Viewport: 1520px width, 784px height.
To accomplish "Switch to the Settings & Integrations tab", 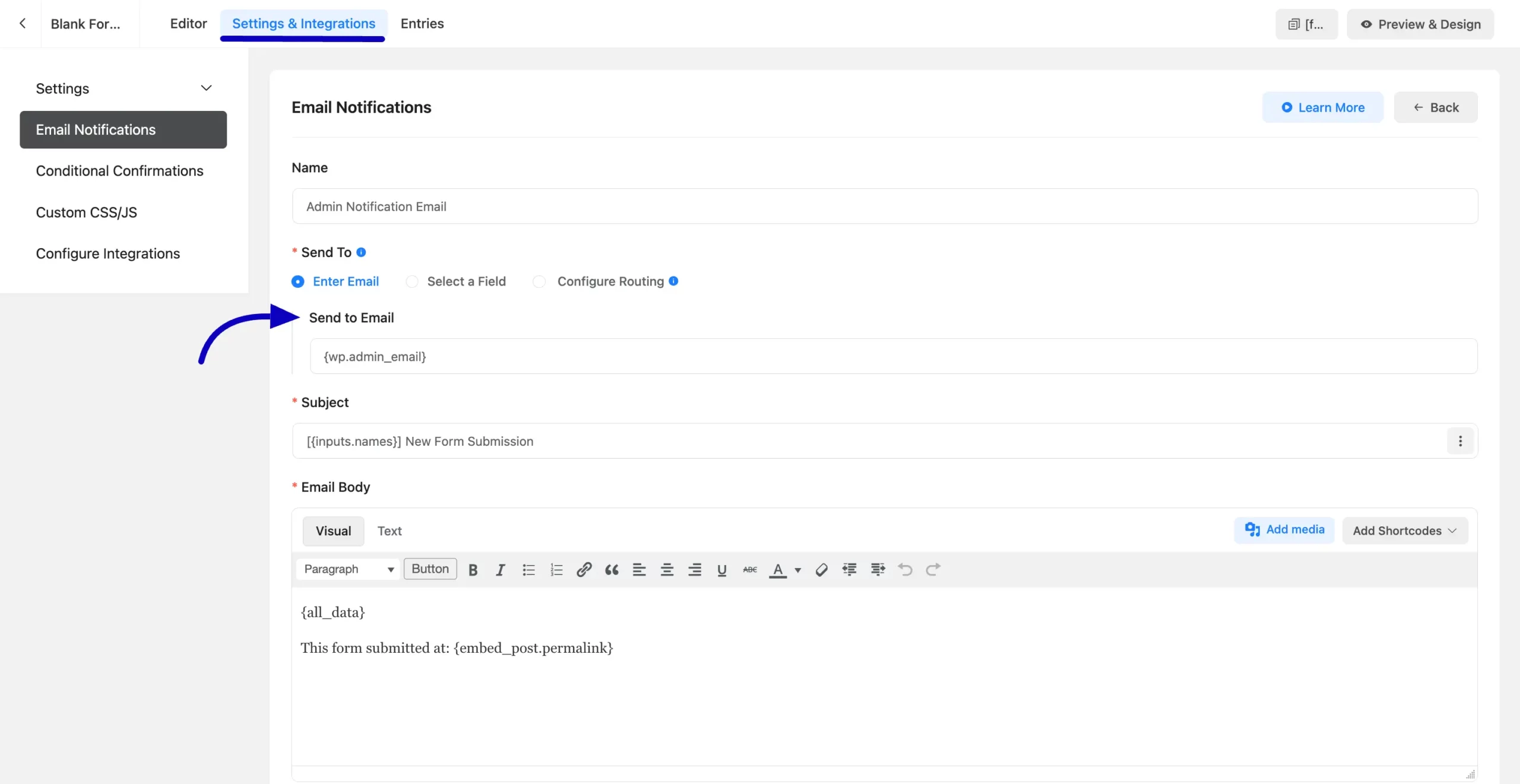I will tap(303, 24).
